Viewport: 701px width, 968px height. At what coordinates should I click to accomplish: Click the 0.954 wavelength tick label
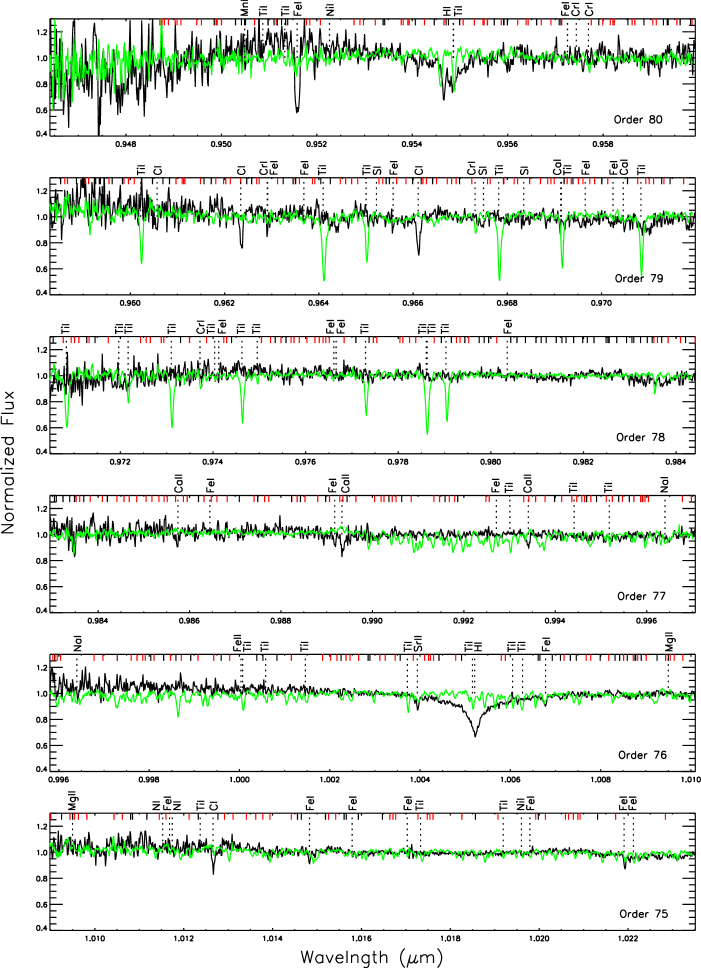(x=412, y=144)
